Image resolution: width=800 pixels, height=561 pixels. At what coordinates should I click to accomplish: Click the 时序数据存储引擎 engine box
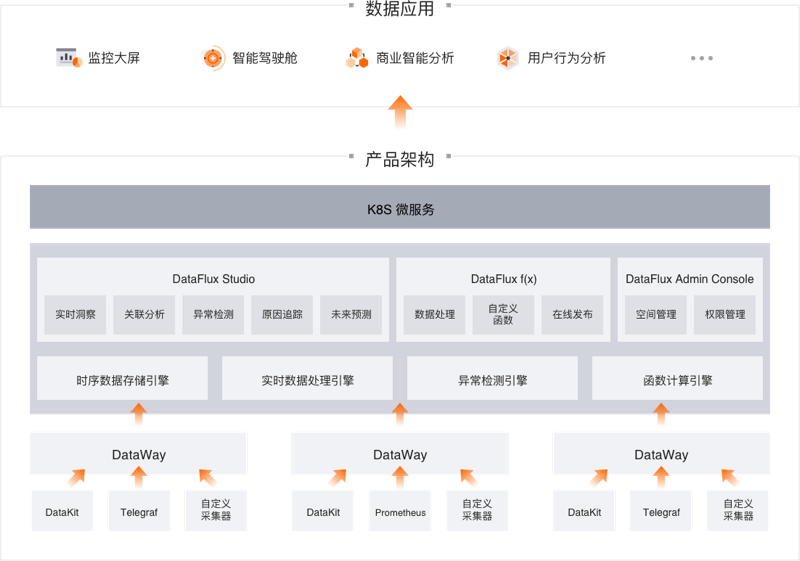pyautogui.click(x=122, y=378)
